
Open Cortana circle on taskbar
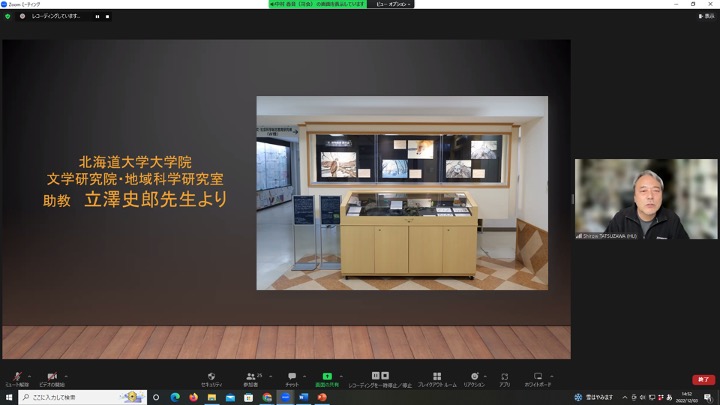tap(156, 397)
